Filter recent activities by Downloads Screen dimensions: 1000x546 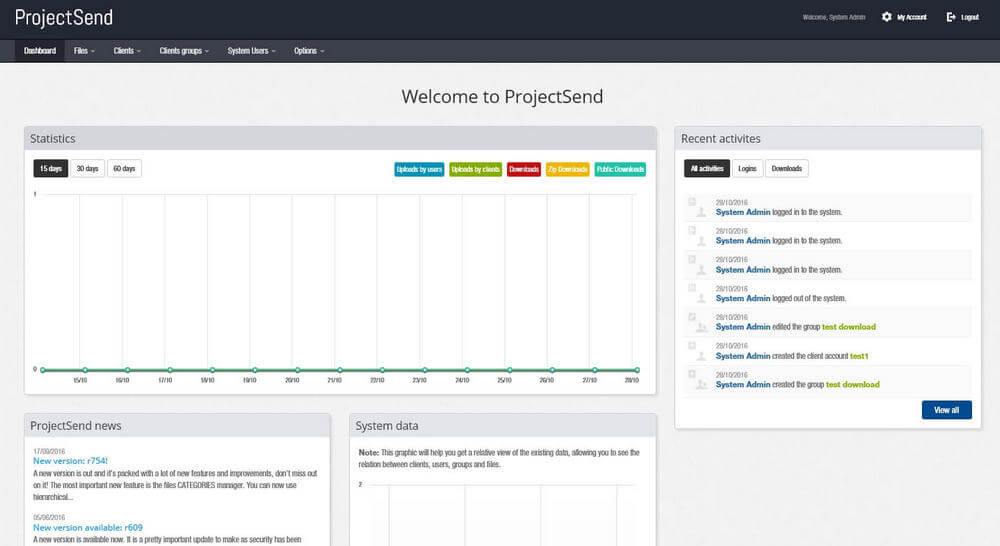pyautogui.click(x=786, y=168)
